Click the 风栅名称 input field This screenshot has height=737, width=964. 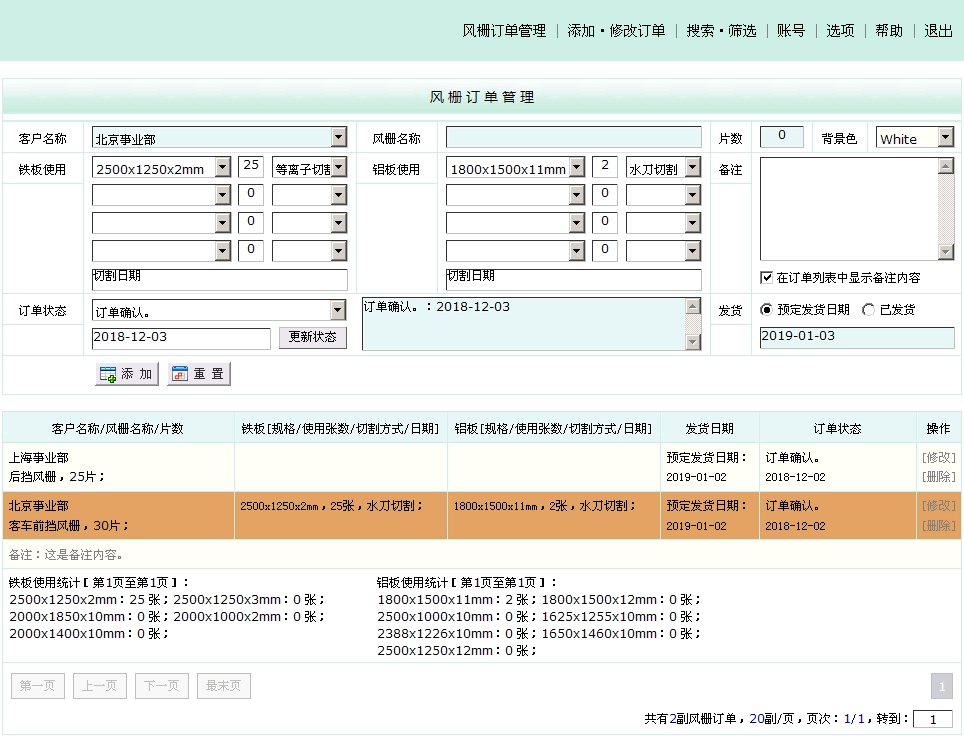573,138
